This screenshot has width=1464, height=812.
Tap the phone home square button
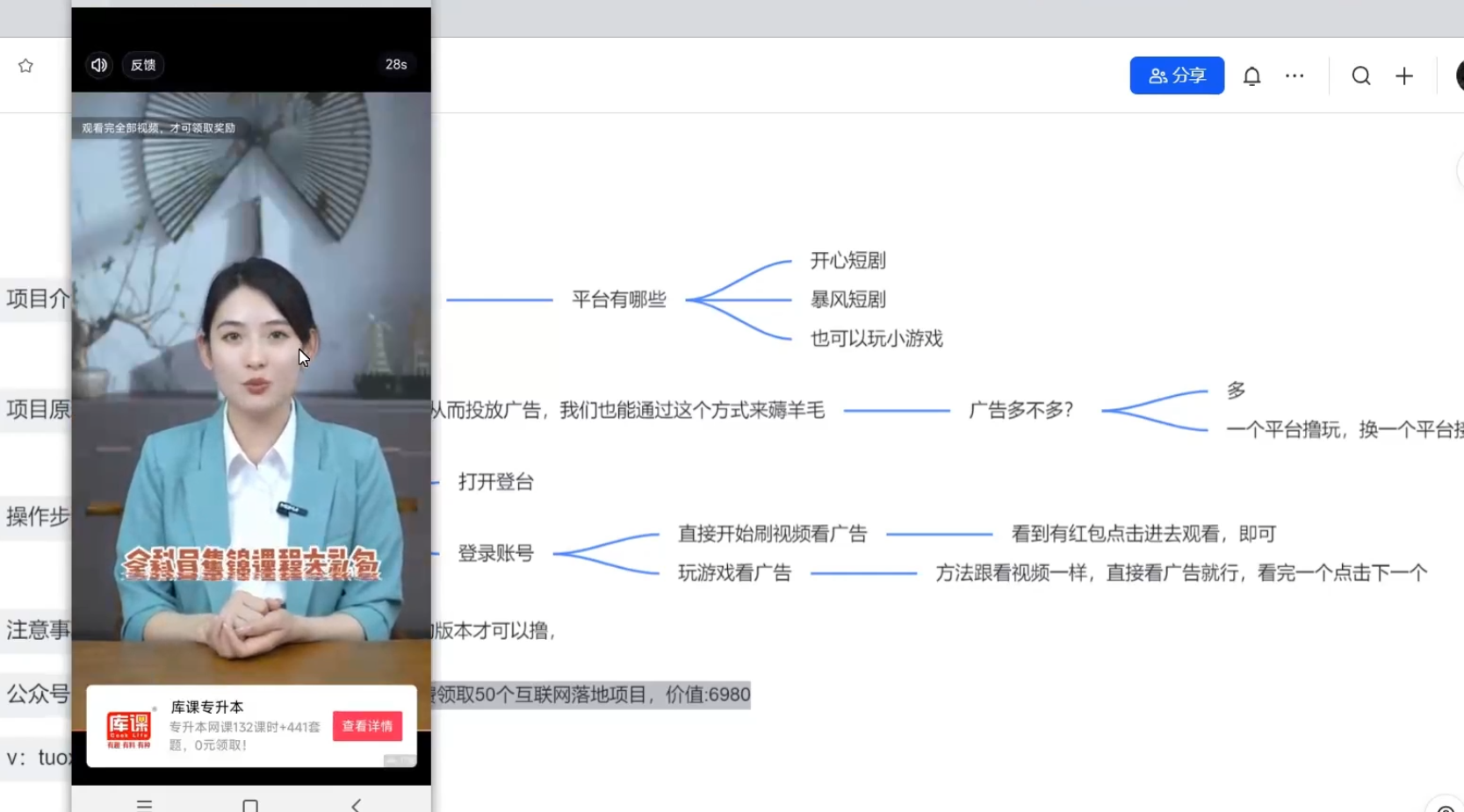click(x=250, y=804)
